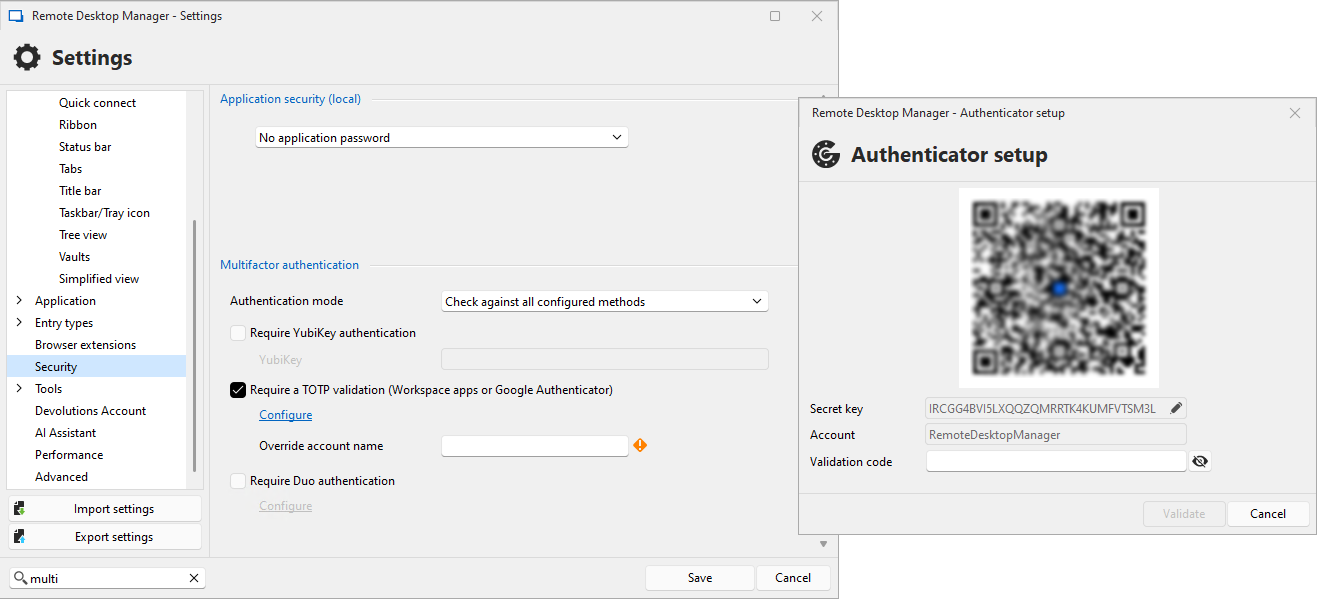The width and height of the screenshot is (1318, 600).
Task: Click the Authenticator logo icon in dialog header
Action: click(x=826, y=155)
